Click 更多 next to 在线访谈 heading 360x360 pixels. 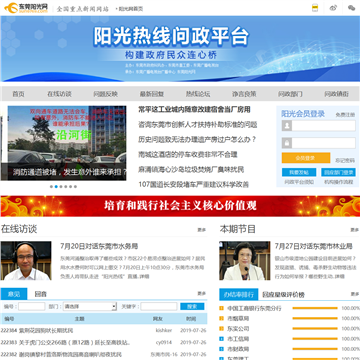coord(202,230)
